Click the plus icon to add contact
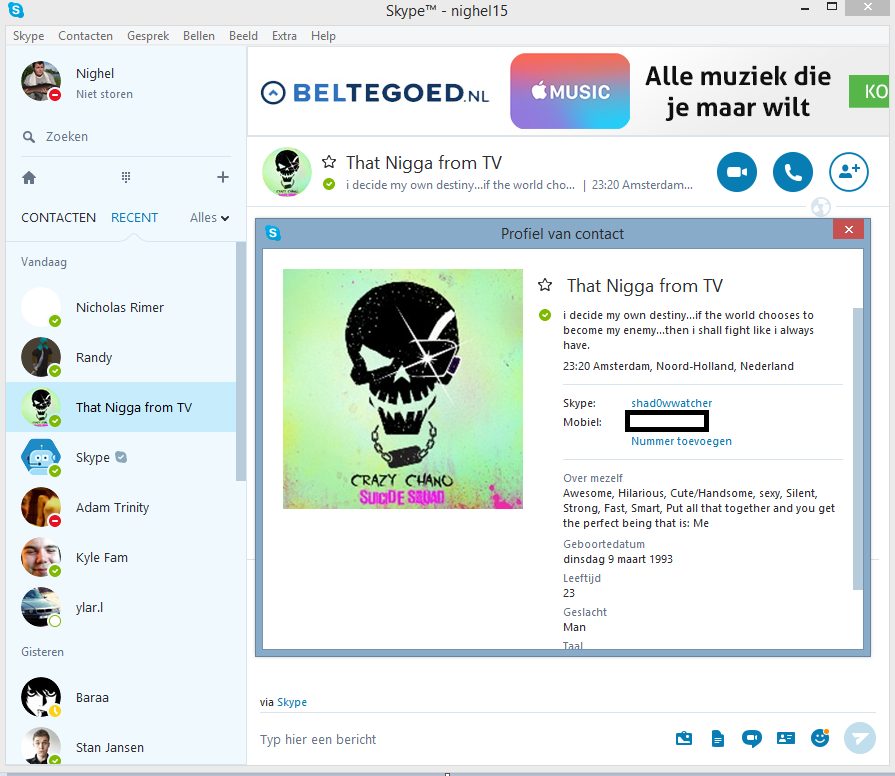 pos(223,177)
